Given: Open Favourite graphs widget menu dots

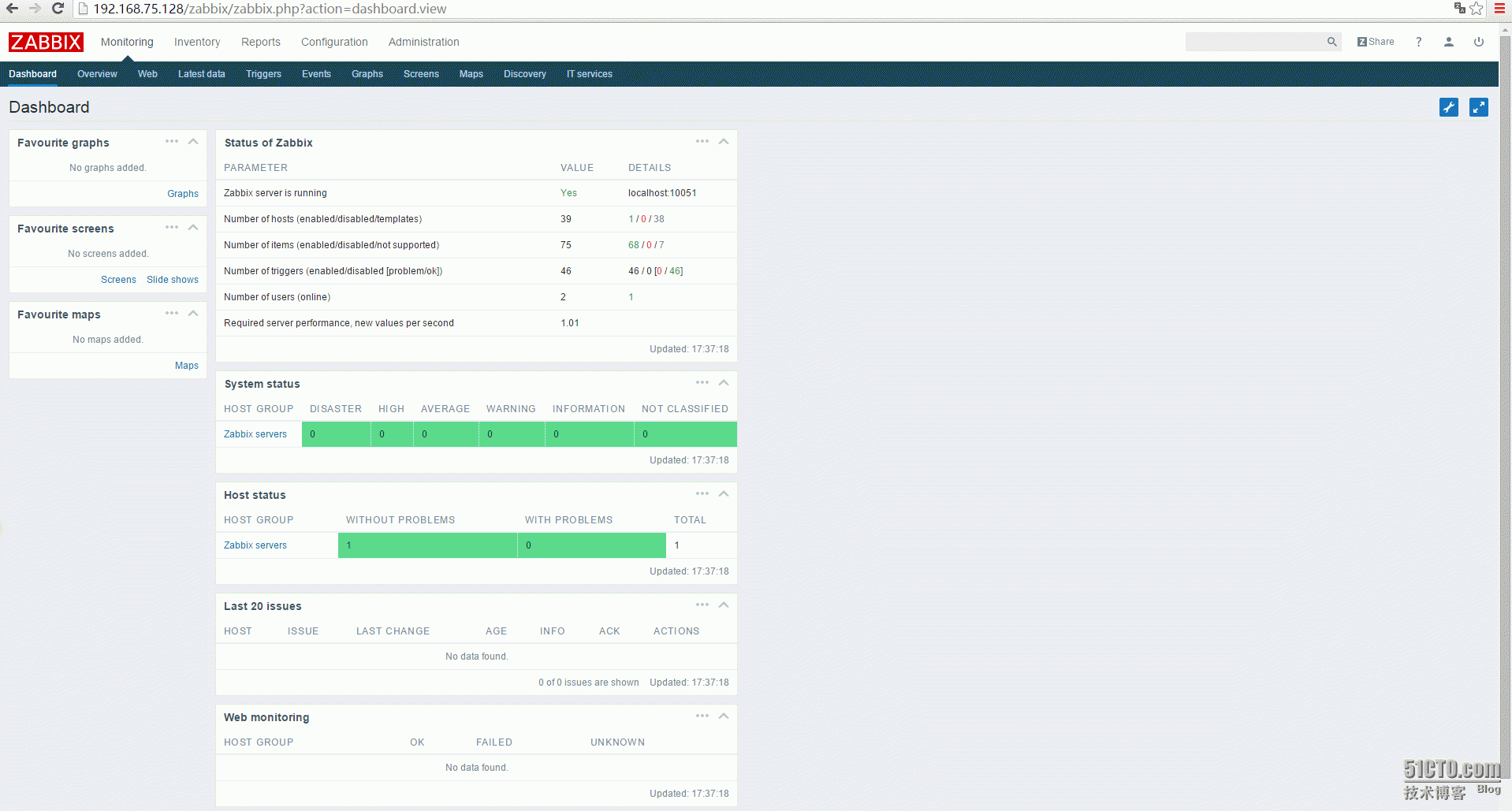Looking at the screenshot, I should tap(172, 142).
